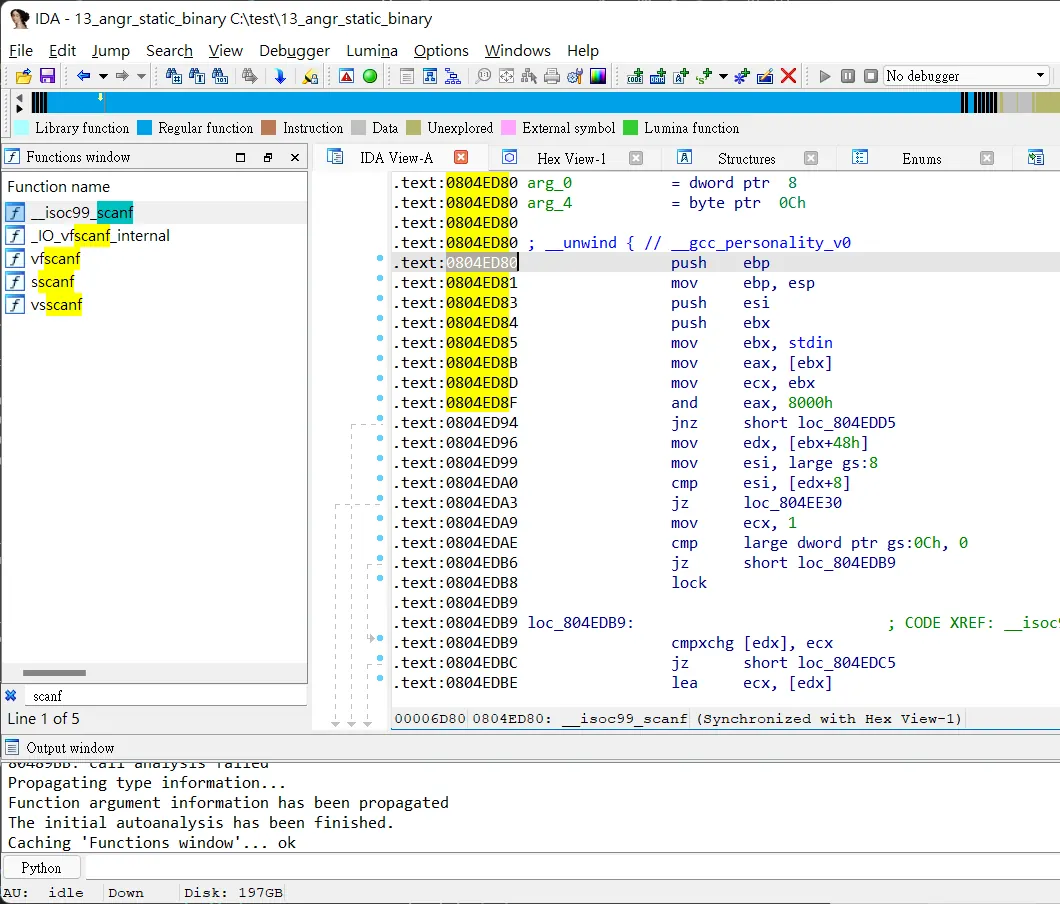Start process with the play button

click(x=825, y=76)
